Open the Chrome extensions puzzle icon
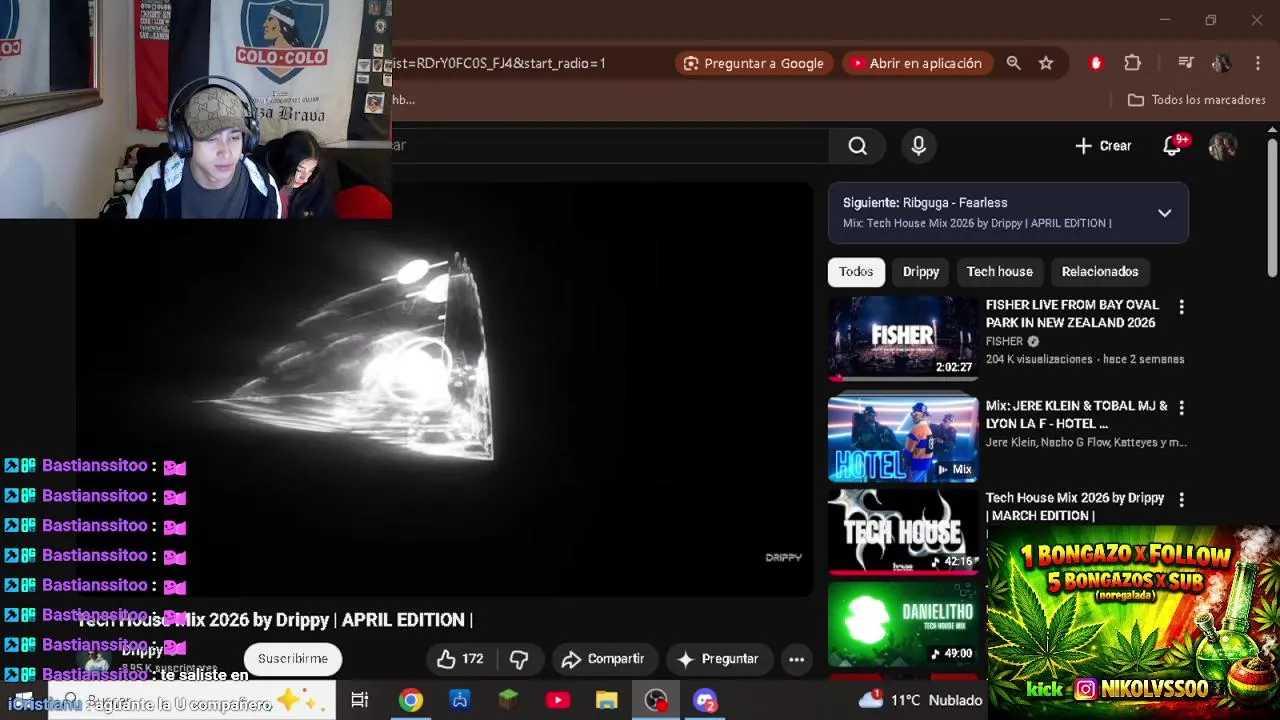The image size is (1280, 720). (1132, 63)
